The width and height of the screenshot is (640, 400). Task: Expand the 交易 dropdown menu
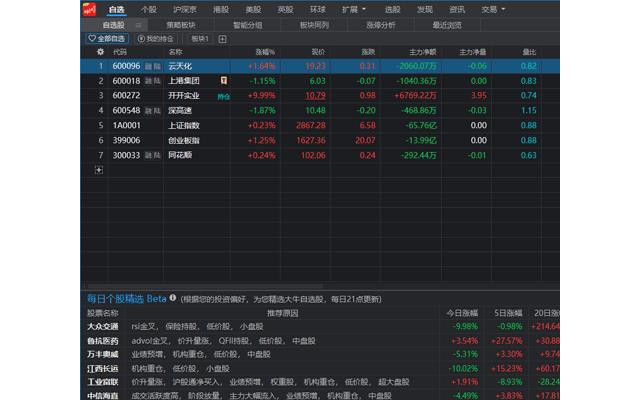pyautogui.click(x=493, y=9)
